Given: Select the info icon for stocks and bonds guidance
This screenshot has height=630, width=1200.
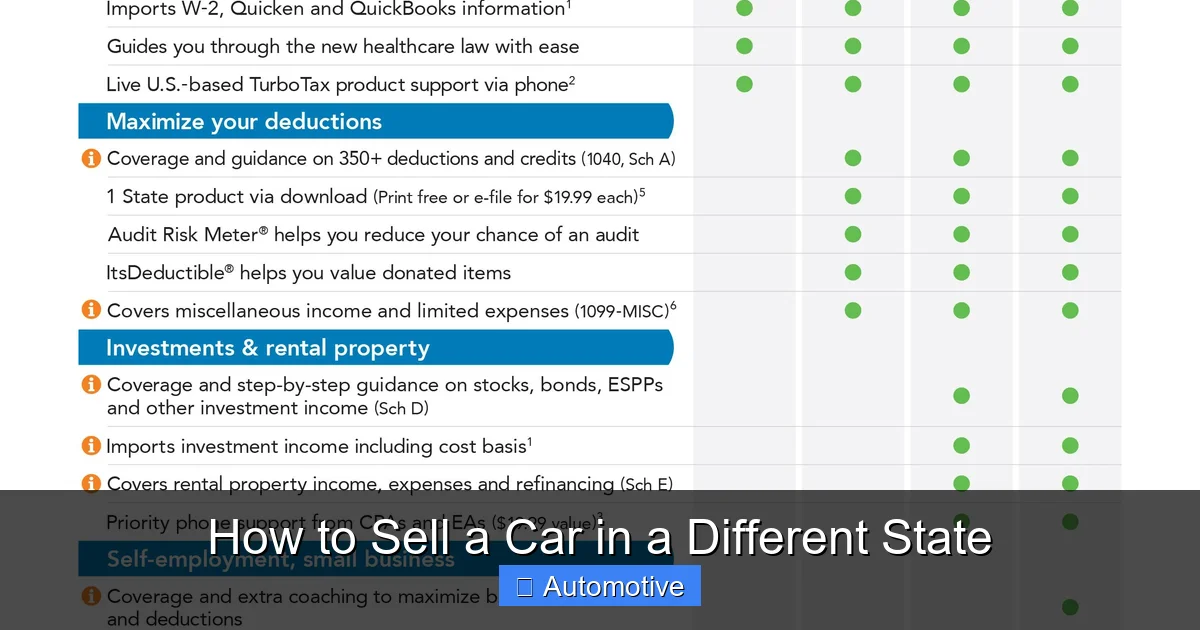Looking at the screenshot, I should click(x=91, y=384).
